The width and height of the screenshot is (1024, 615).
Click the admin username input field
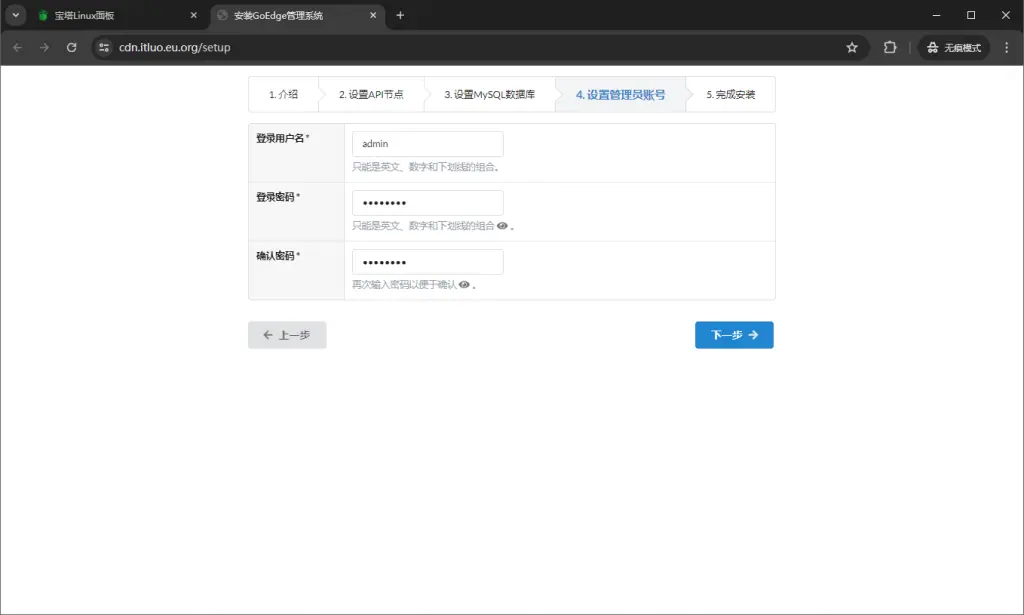click(427, 143)
